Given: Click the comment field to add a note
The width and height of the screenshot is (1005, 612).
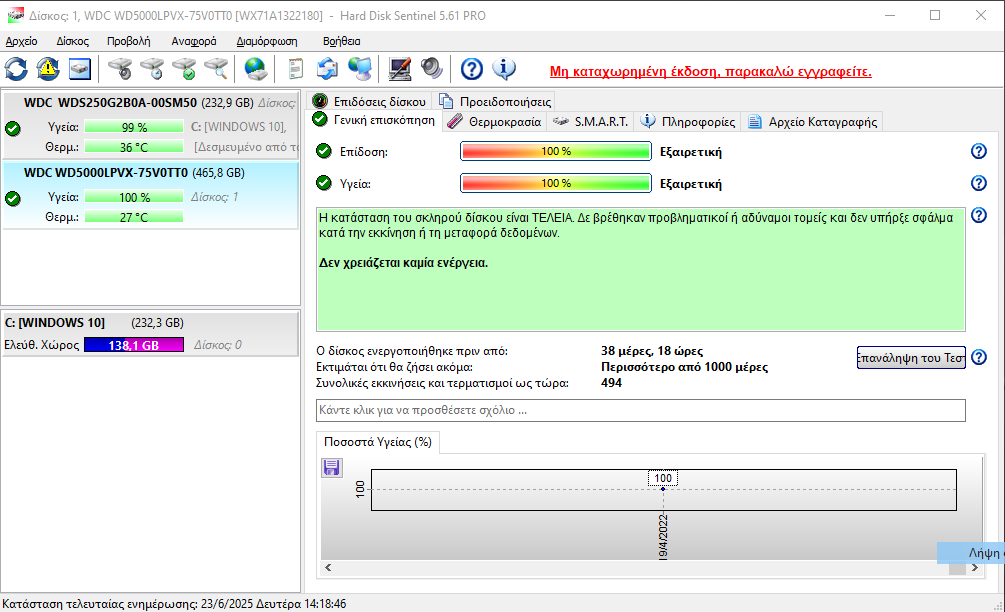Looking at the screenshot, I should 641,410.
